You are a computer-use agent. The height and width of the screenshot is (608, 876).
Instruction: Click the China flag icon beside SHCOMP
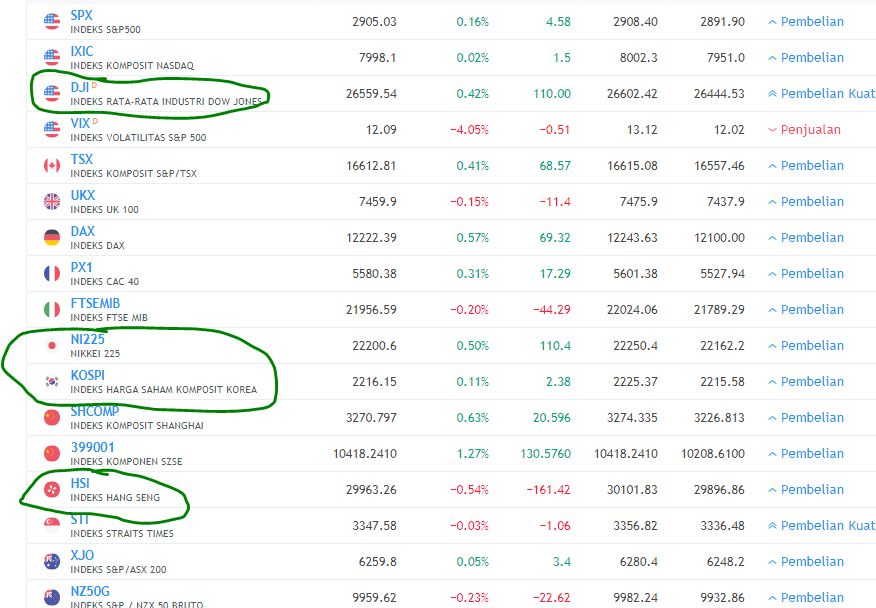(x=51, y=417)
